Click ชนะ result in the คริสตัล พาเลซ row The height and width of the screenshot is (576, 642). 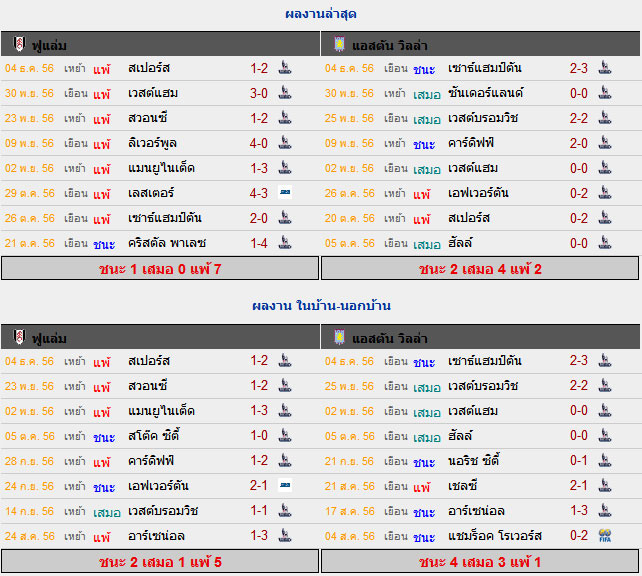pos(104,244)
